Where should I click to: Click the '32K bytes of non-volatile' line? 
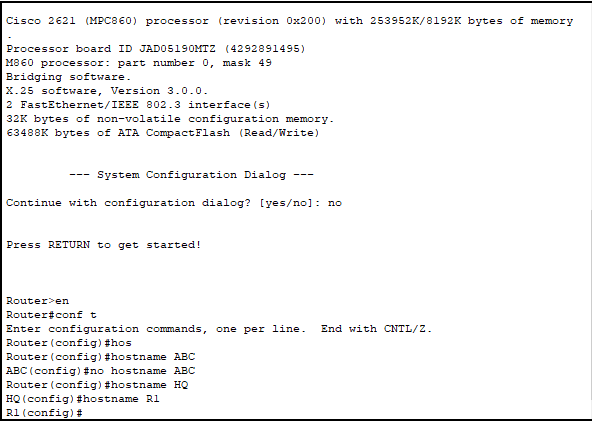coord(170,119)
